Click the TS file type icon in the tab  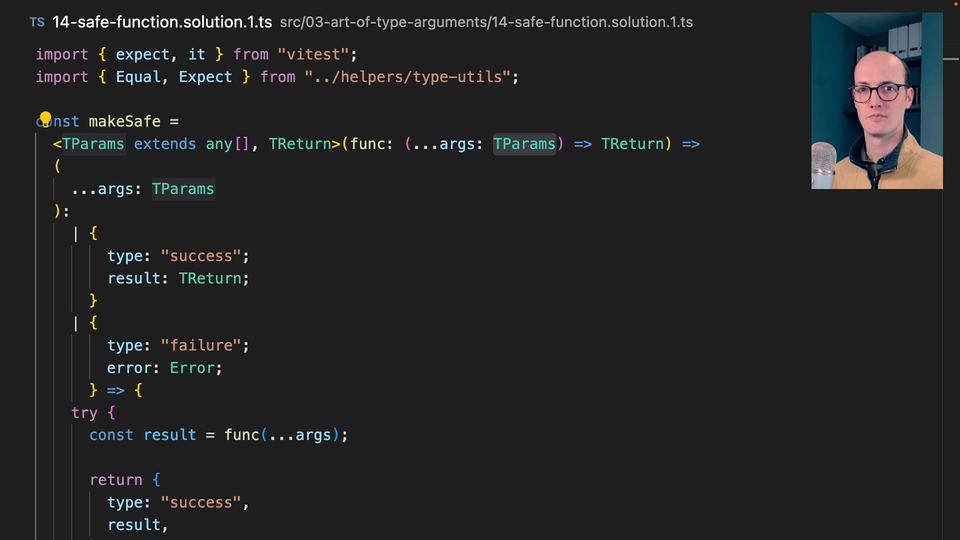coord(37,21)
